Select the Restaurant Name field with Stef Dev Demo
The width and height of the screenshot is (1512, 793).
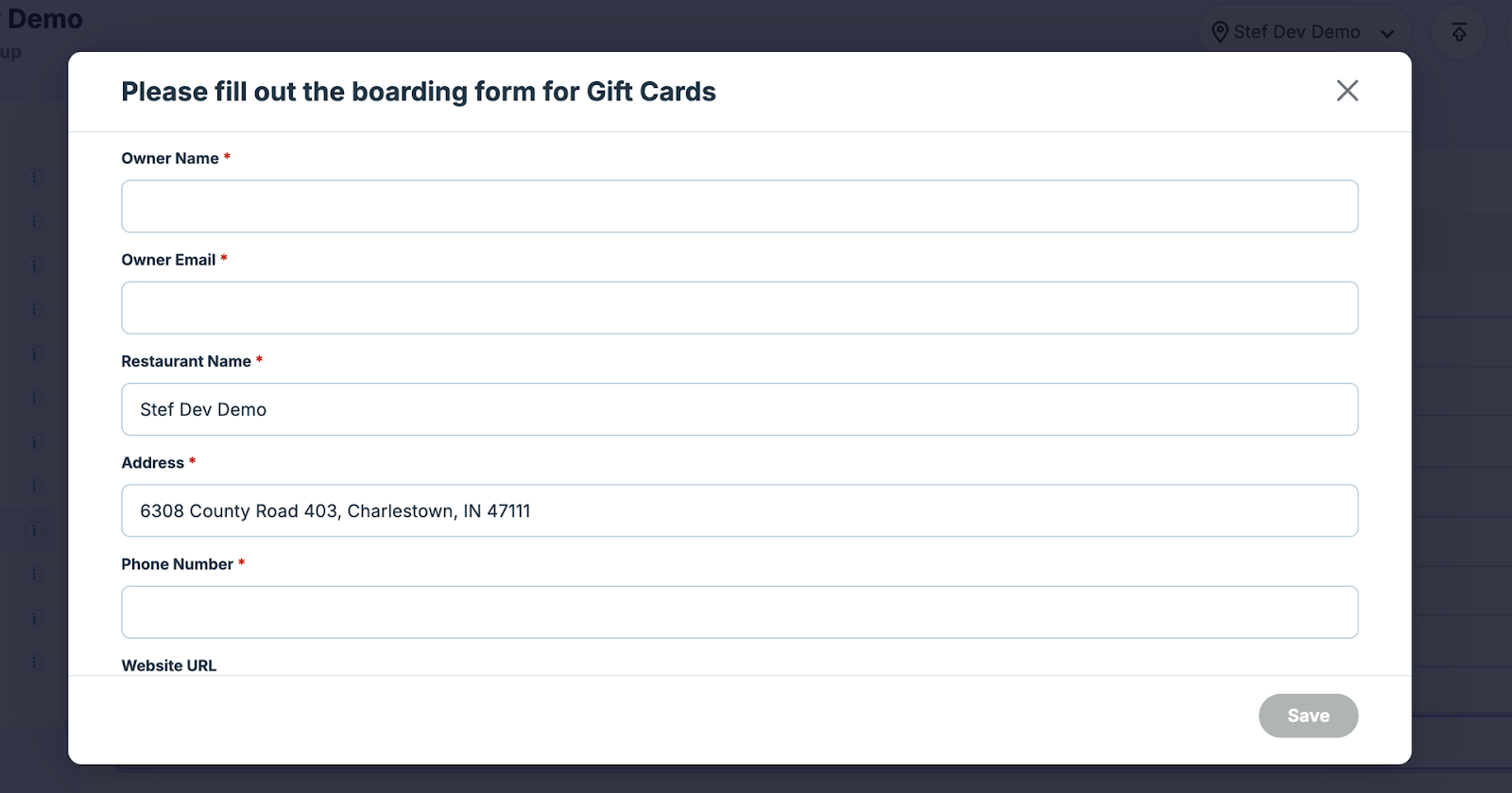(739, 409)
